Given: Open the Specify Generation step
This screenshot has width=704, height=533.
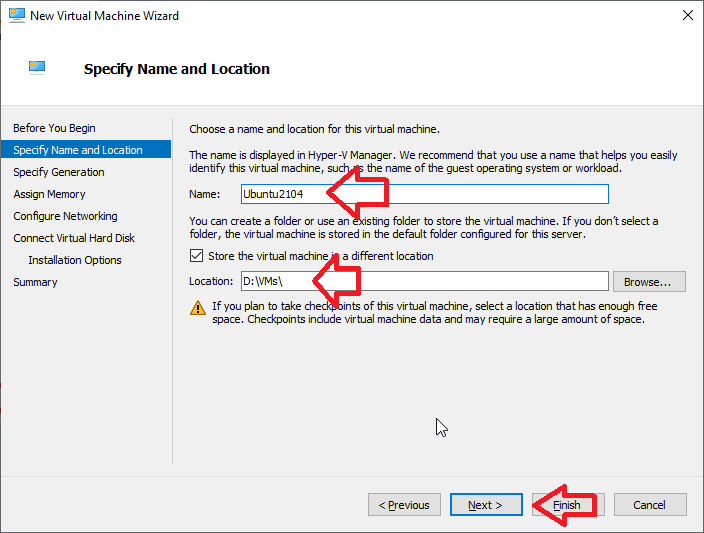Looking at the screenshot, I should [59, 172].
